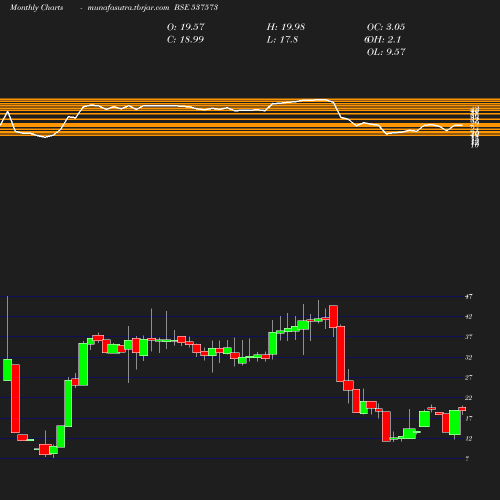
Task: Click the price axis label 12
Action: tap(469, 438)
